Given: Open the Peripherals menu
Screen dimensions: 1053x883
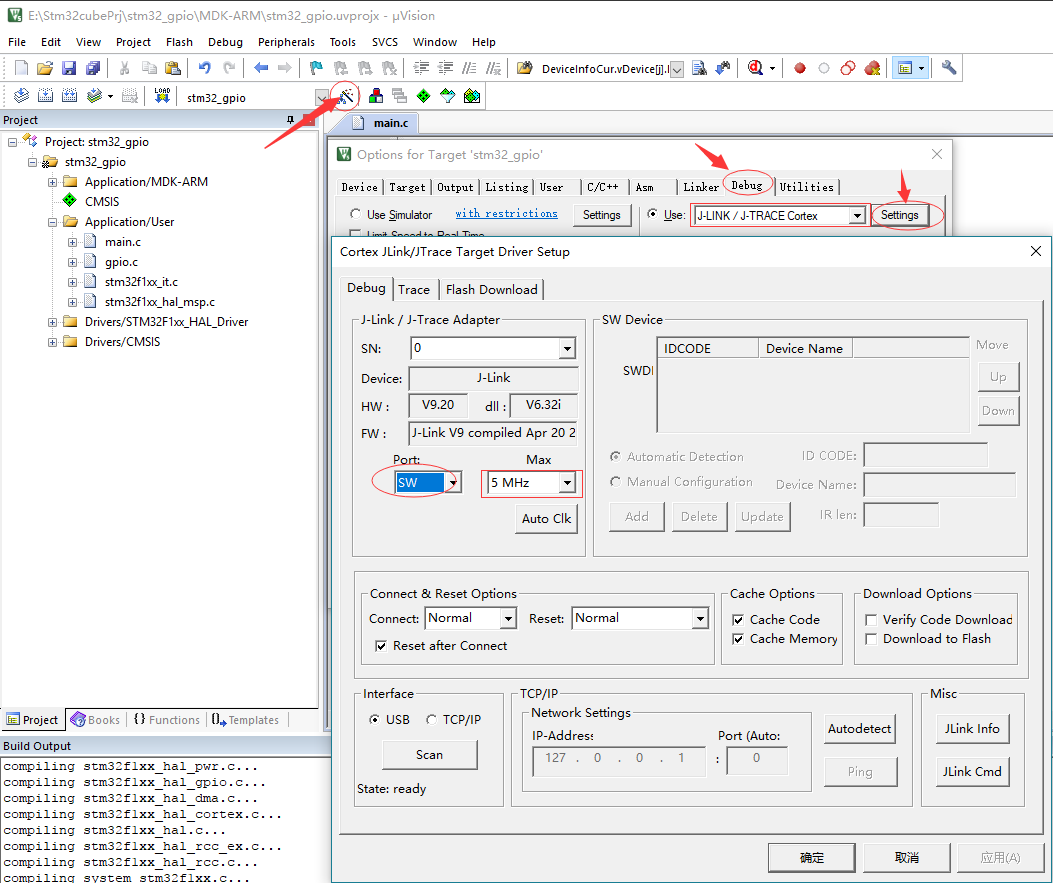Looking at the screenshot, I should point(286,42).
